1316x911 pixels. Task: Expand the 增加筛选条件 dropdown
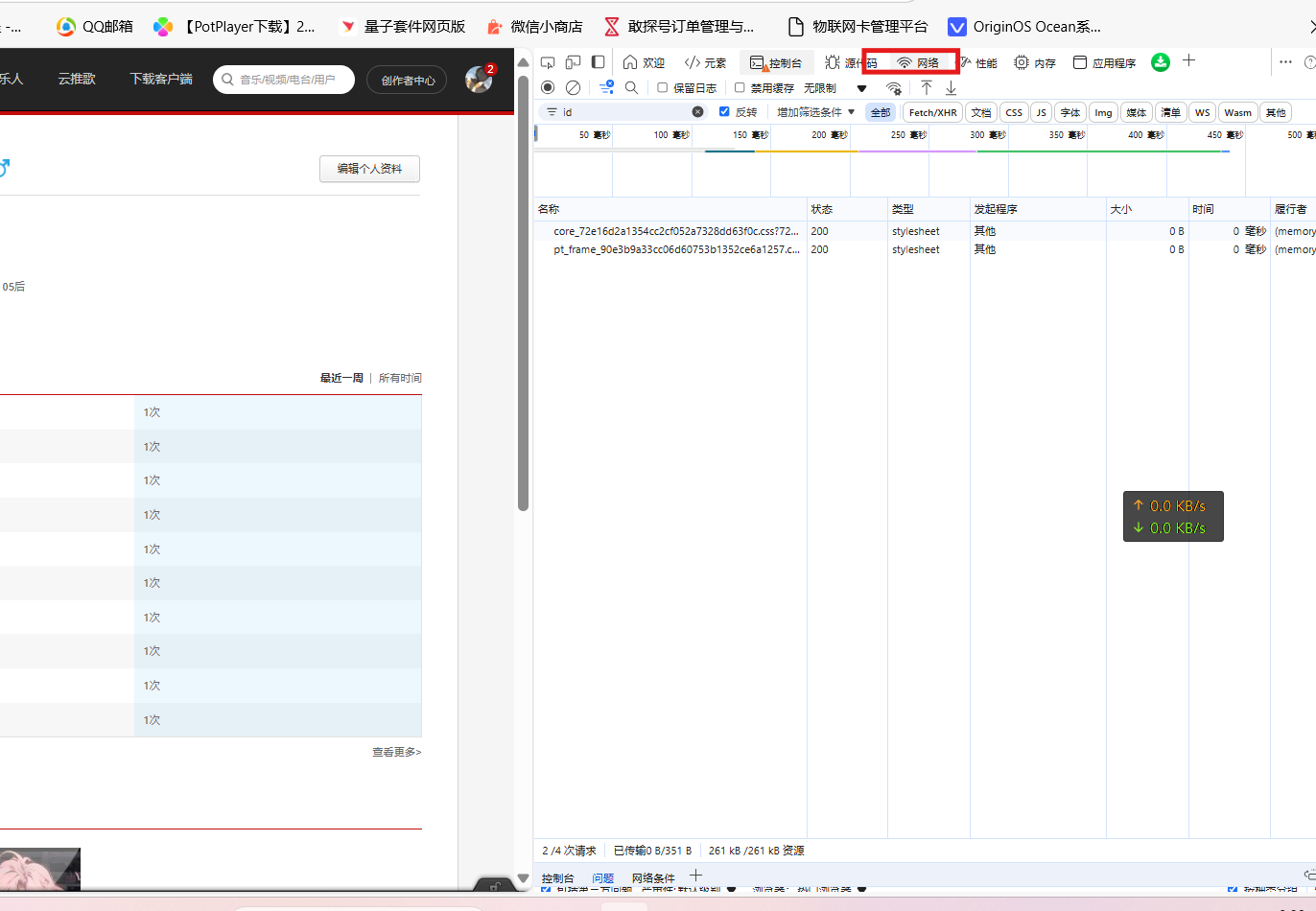tap(815, 112)
